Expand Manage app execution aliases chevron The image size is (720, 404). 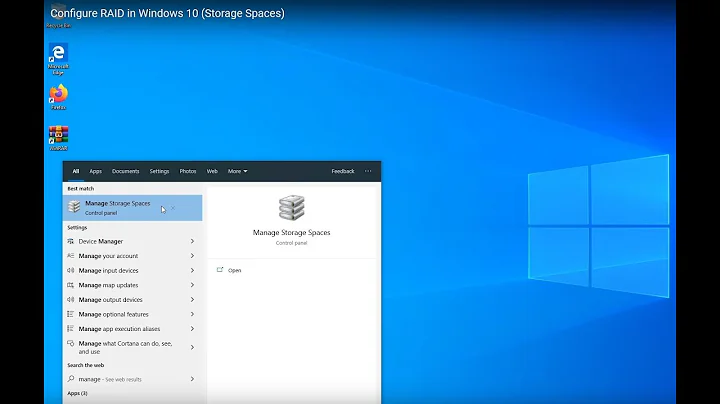pyautogui.click(x=192, y=329)
